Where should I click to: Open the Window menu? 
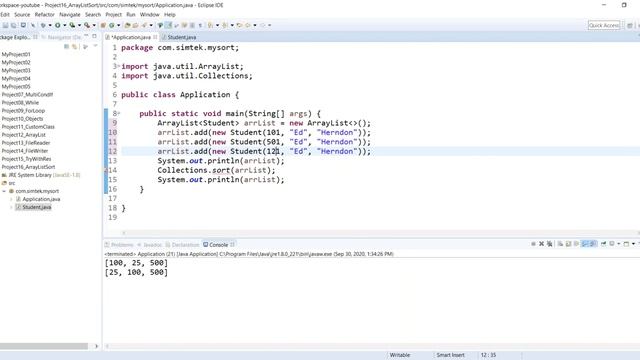[x=149, y=14]
